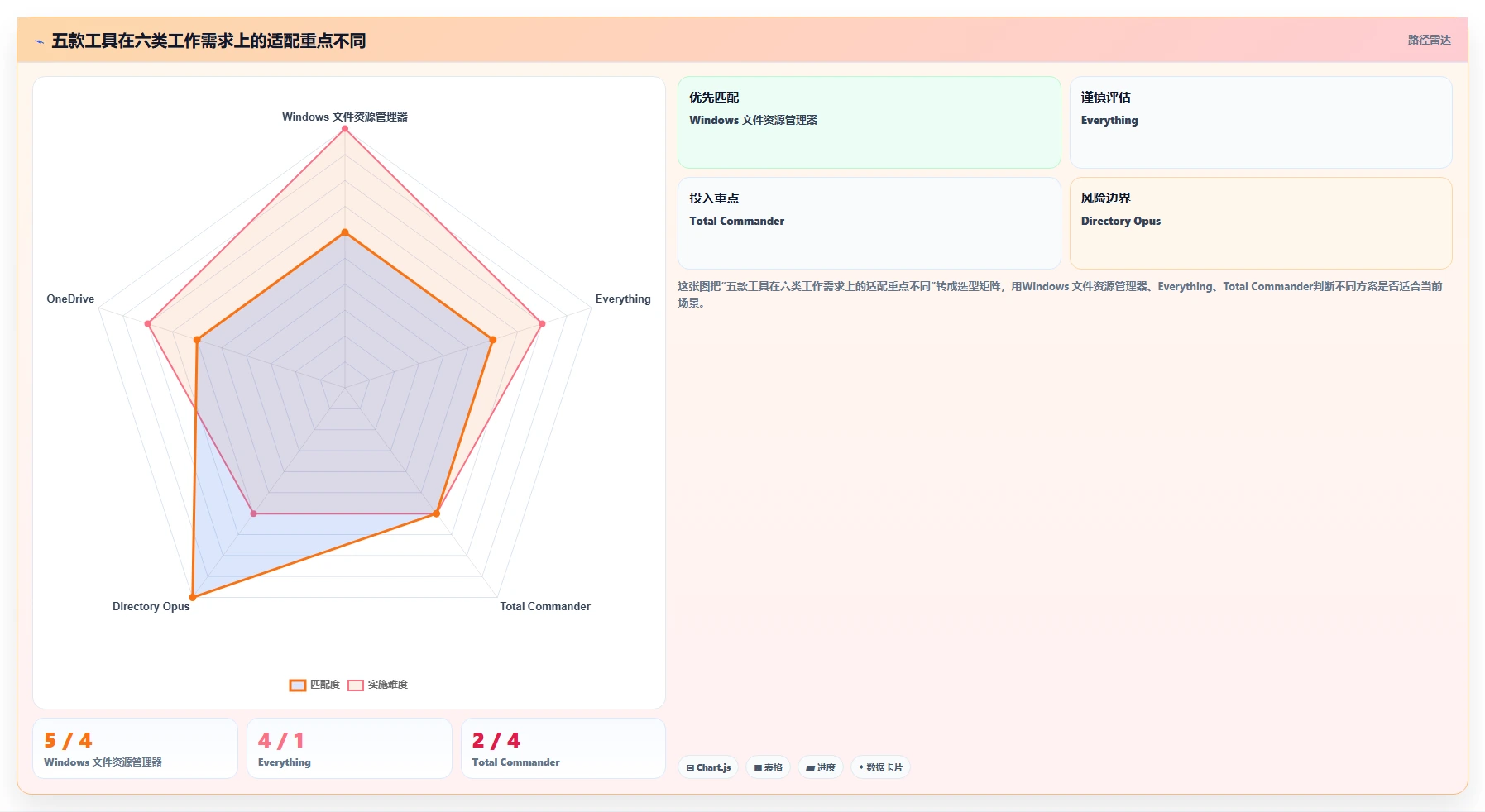The width and height of the screenshot is (1485, 812).
Task: Click the Everything axis label on the radar
Action: [623, 299]
